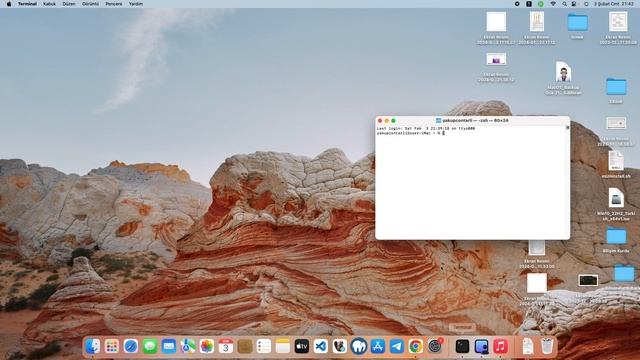This screenshot has height=360, width=640.
Task: Launch Apple TV from the dock
Action: tap(302, 346)
